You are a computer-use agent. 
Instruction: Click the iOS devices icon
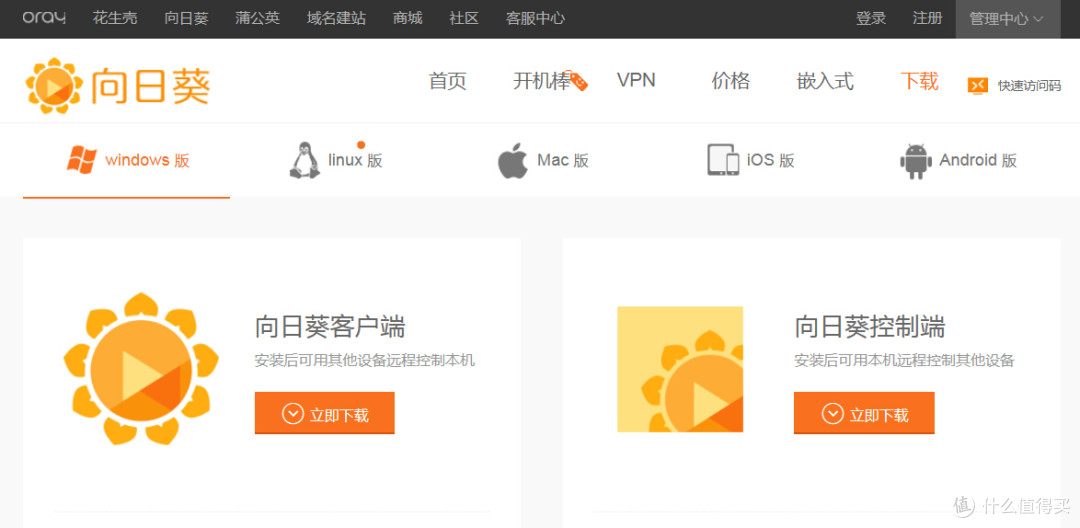click(x=723, y=160)
